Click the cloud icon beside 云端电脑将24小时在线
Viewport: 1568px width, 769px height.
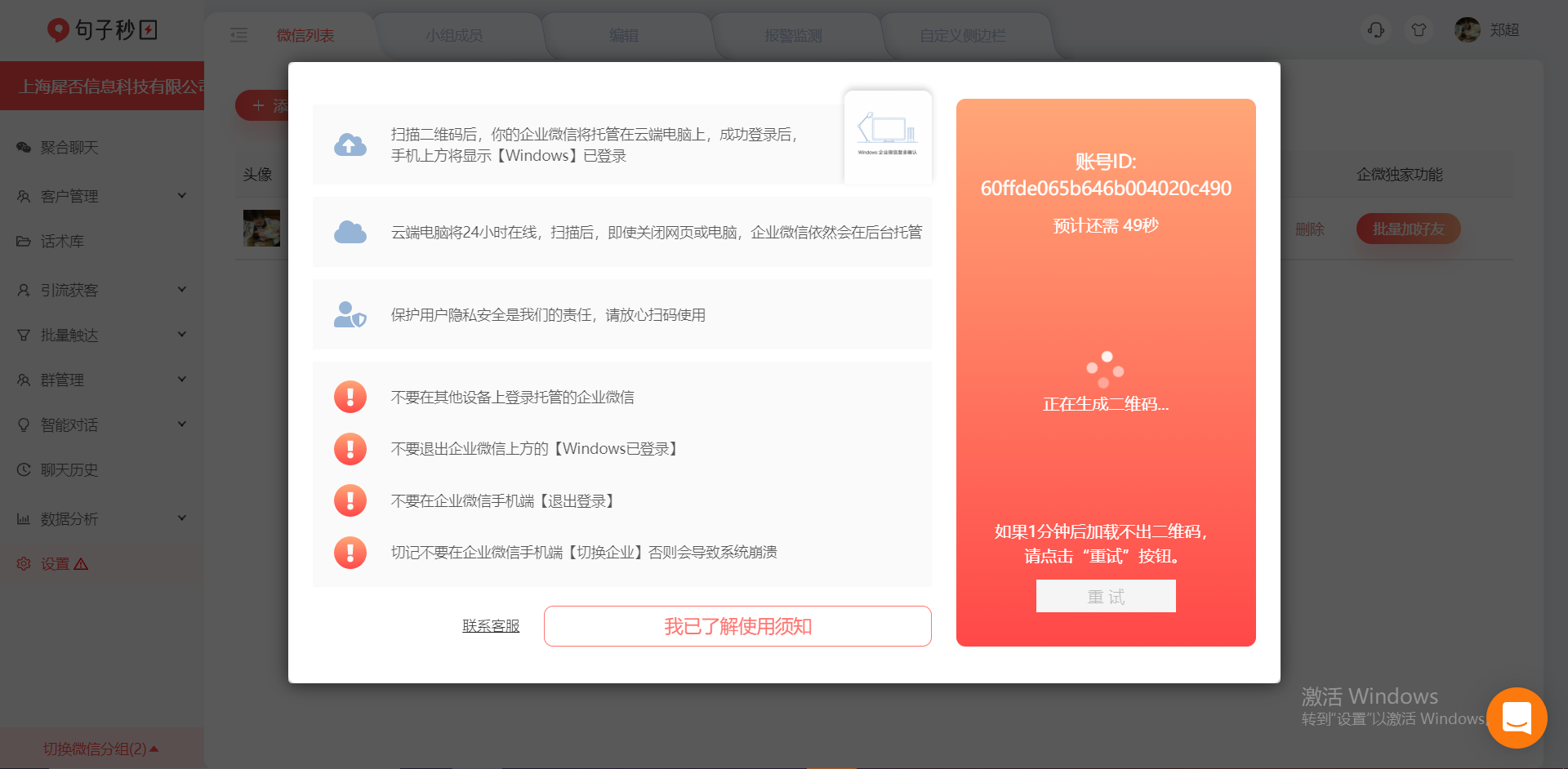click(x=350, y=232)
